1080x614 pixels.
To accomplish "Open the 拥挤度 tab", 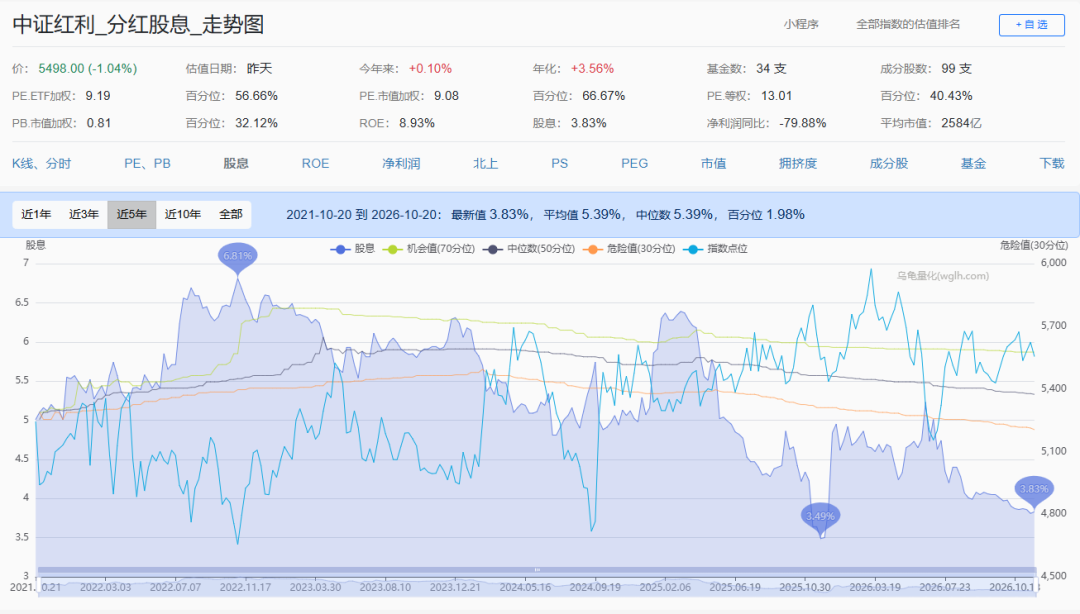I will pyautogui.click(x=798, y=163).
